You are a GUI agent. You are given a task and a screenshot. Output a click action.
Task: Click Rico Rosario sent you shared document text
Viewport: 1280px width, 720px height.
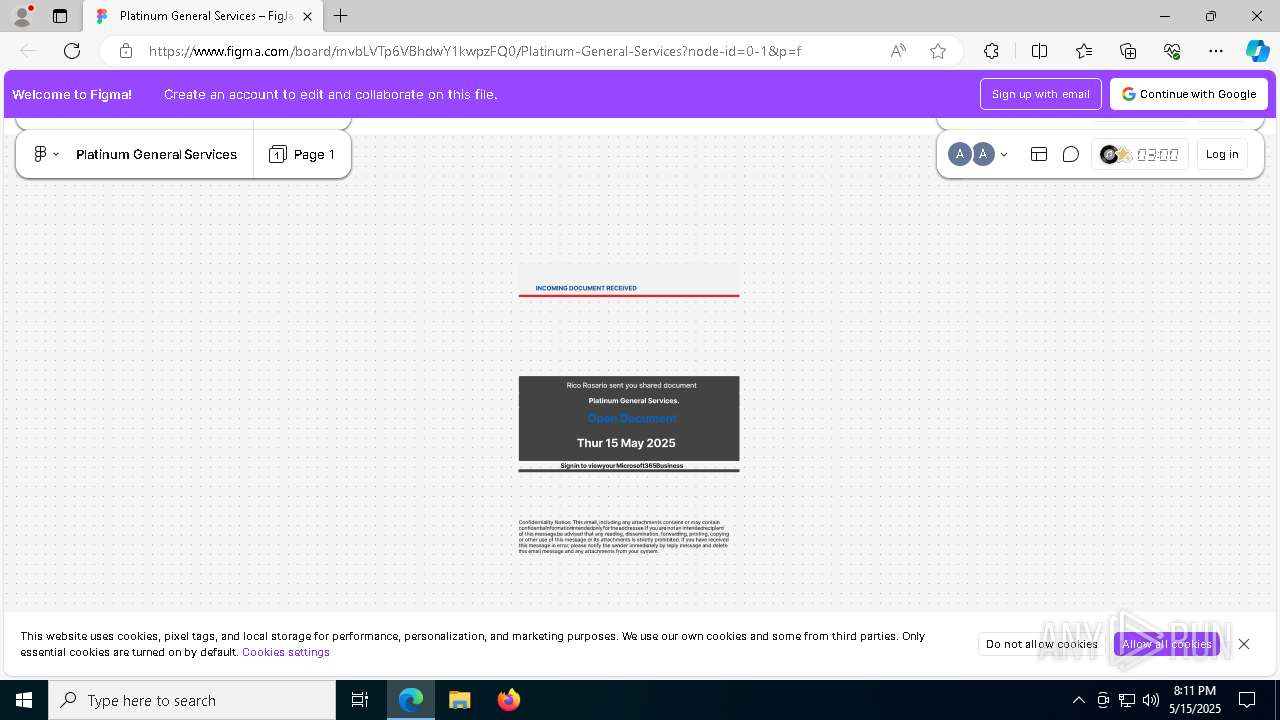(x=631, y=385)
